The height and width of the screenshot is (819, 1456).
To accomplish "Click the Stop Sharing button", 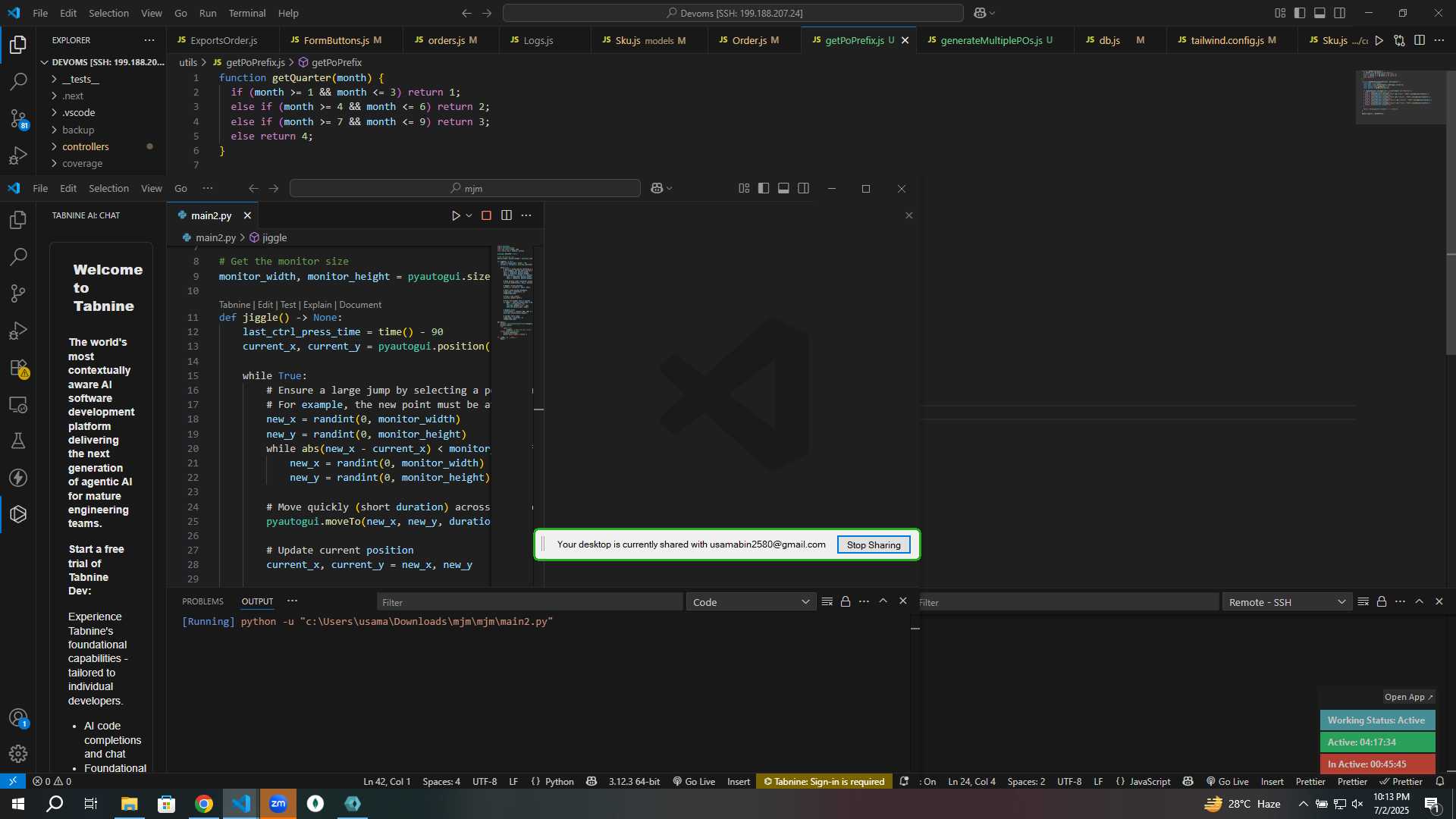I will click(874, 544).
